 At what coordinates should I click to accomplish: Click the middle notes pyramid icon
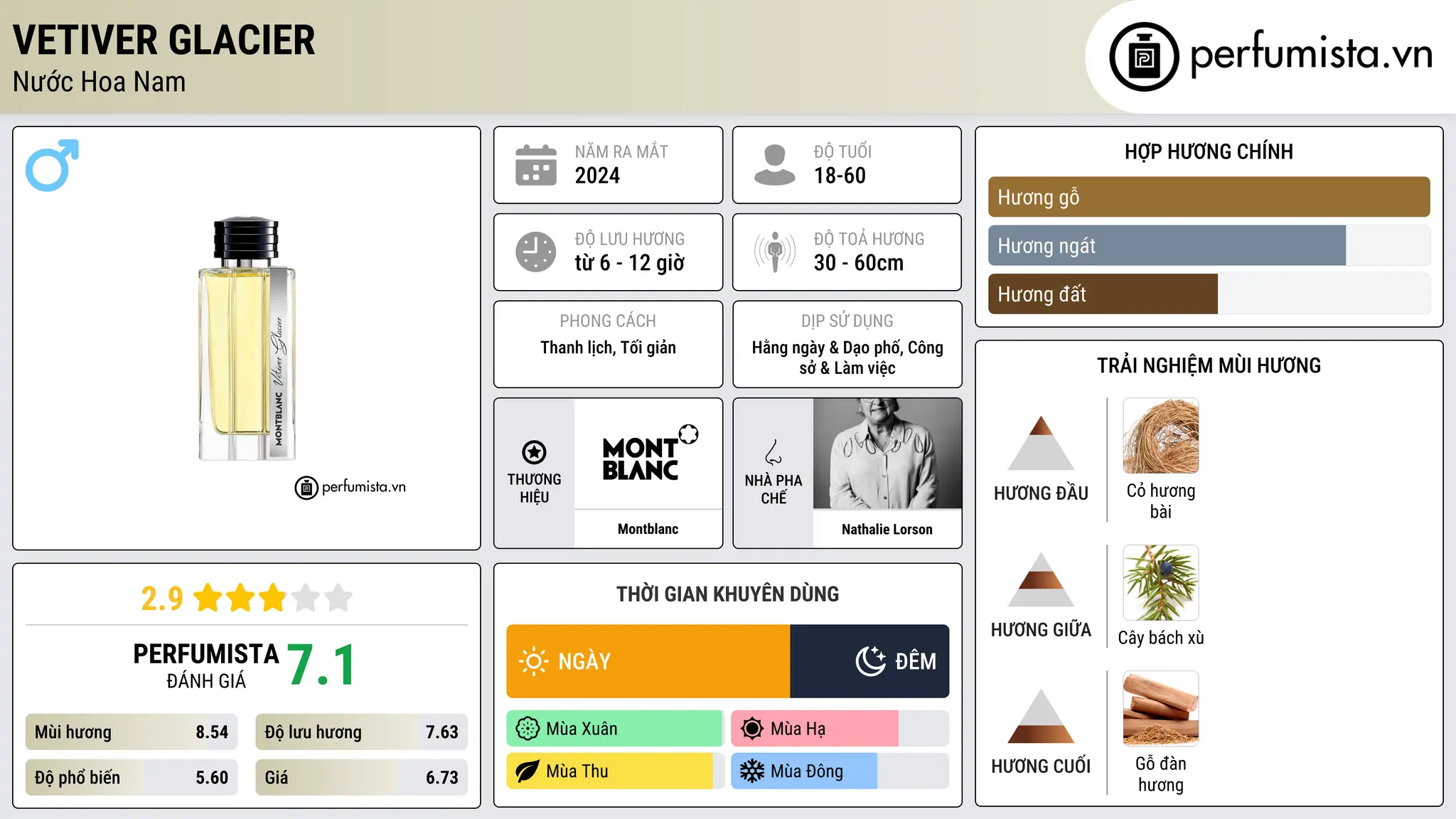(x=1041, y=579)
